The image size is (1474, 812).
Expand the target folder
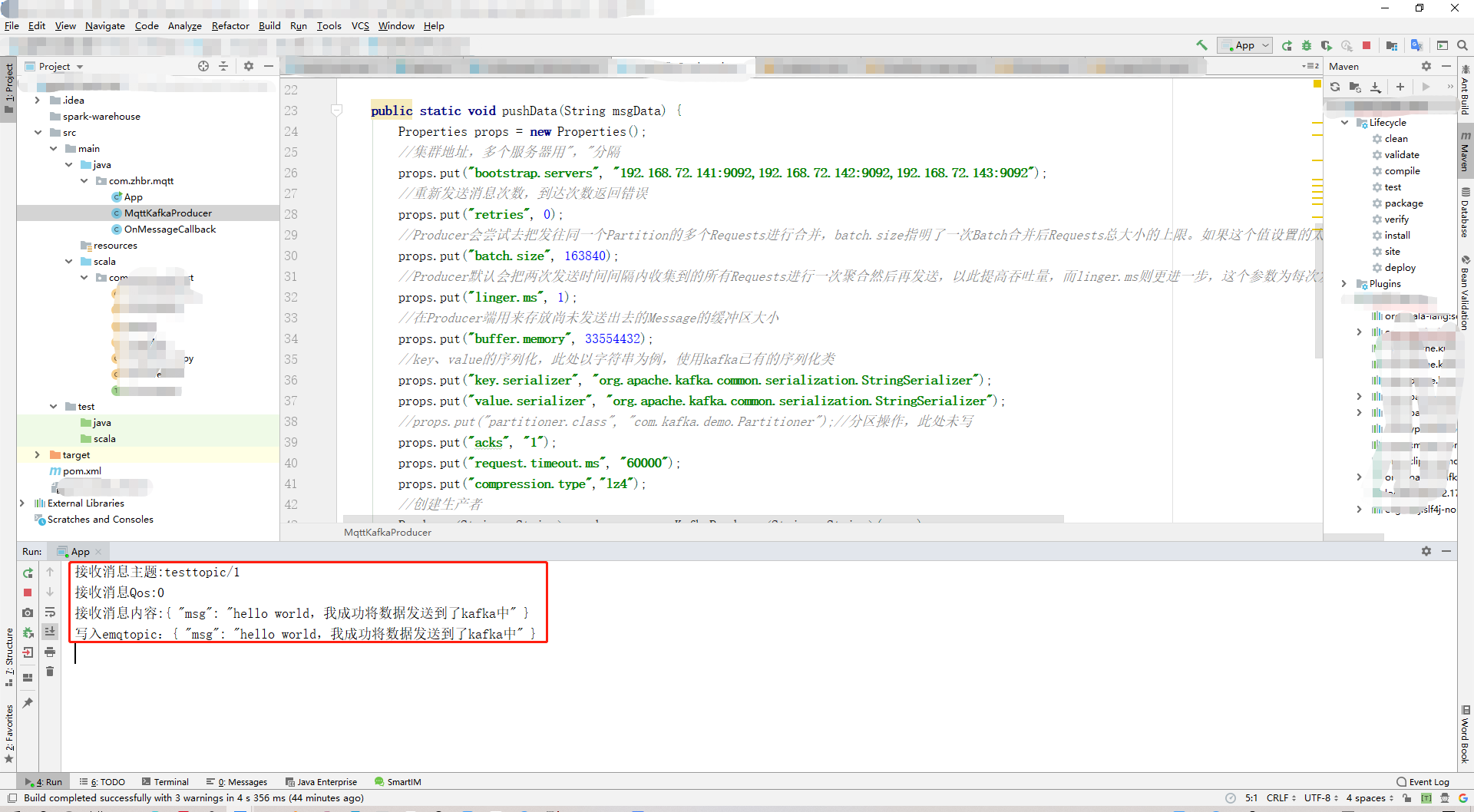click(x=37, y=454)
